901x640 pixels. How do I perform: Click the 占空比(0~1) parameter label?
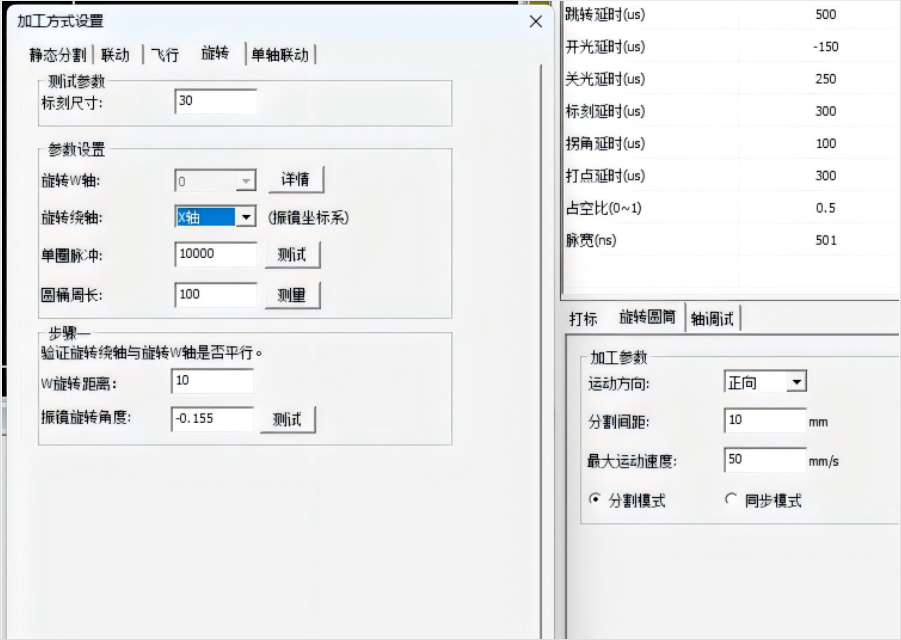click(603, 207)
